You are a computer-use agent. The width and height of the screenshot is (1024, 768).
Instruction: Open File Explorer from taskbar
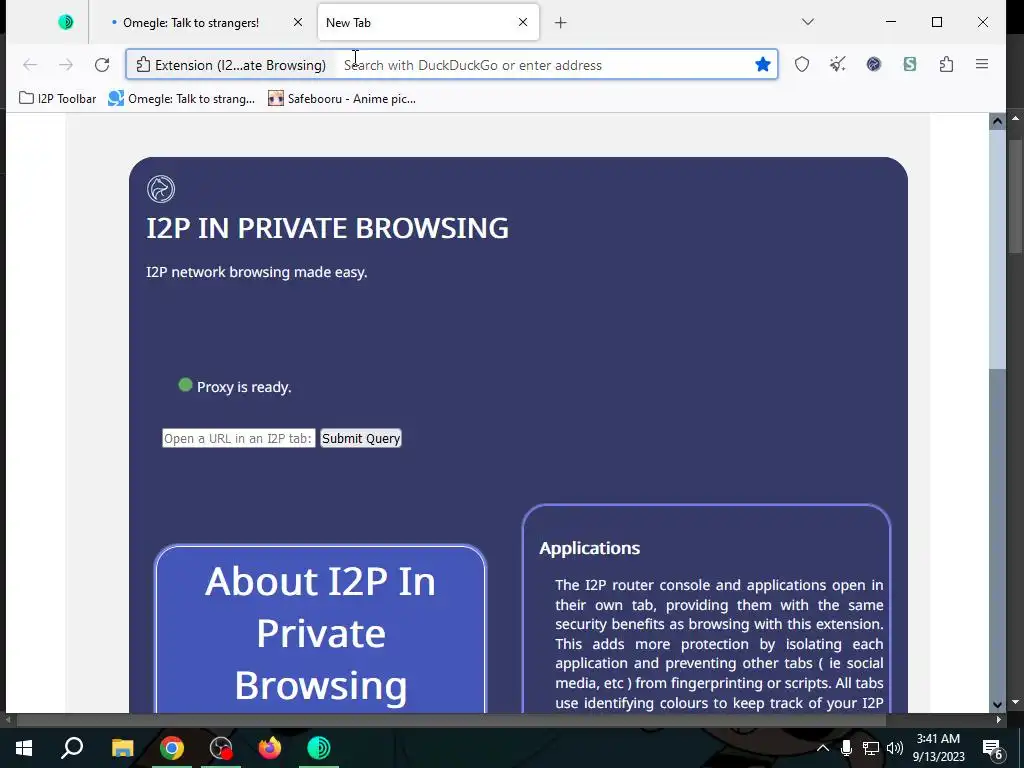[122, 748]
